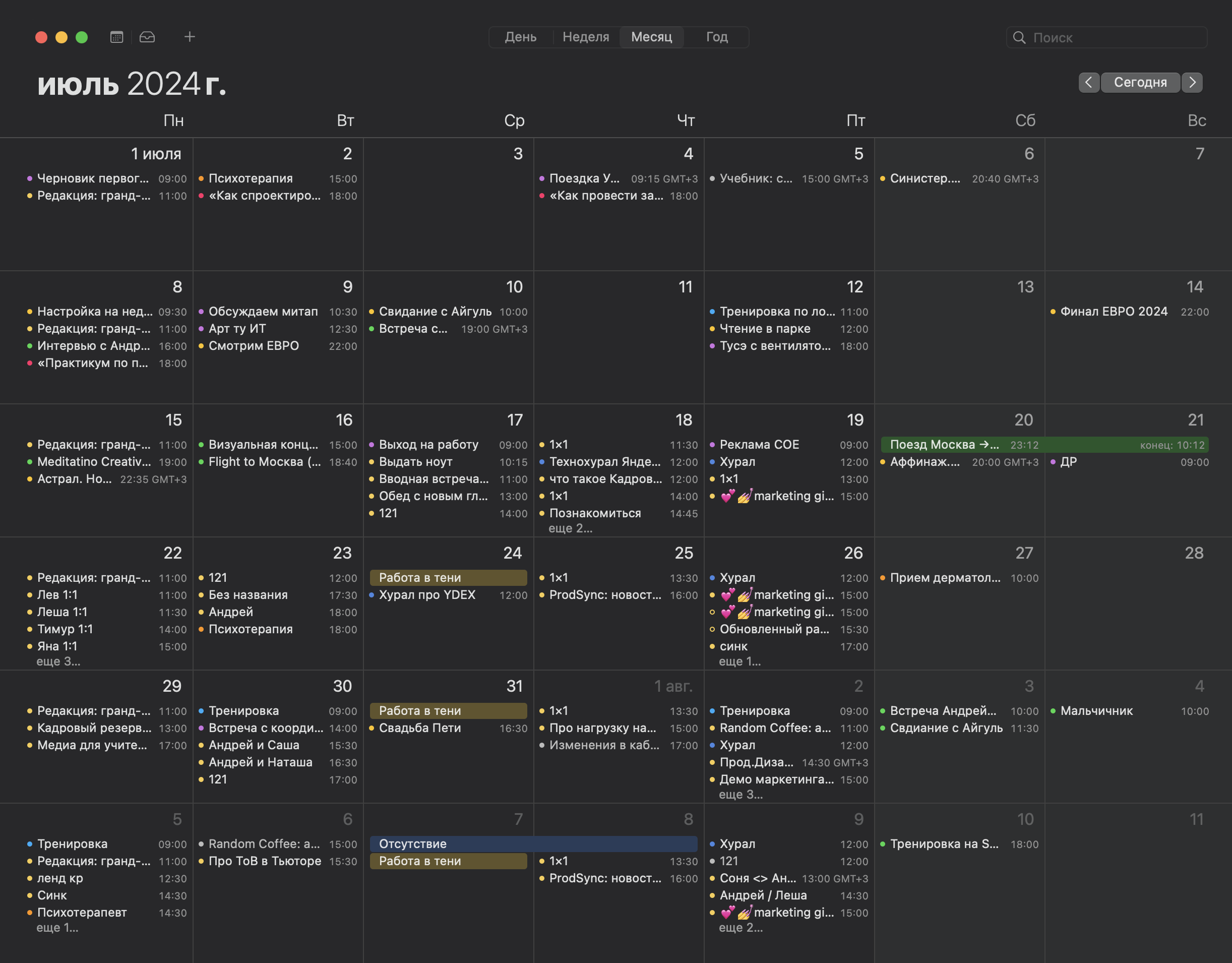Add a new event with plus icon
1232x963 pixels.
[190, 37]
